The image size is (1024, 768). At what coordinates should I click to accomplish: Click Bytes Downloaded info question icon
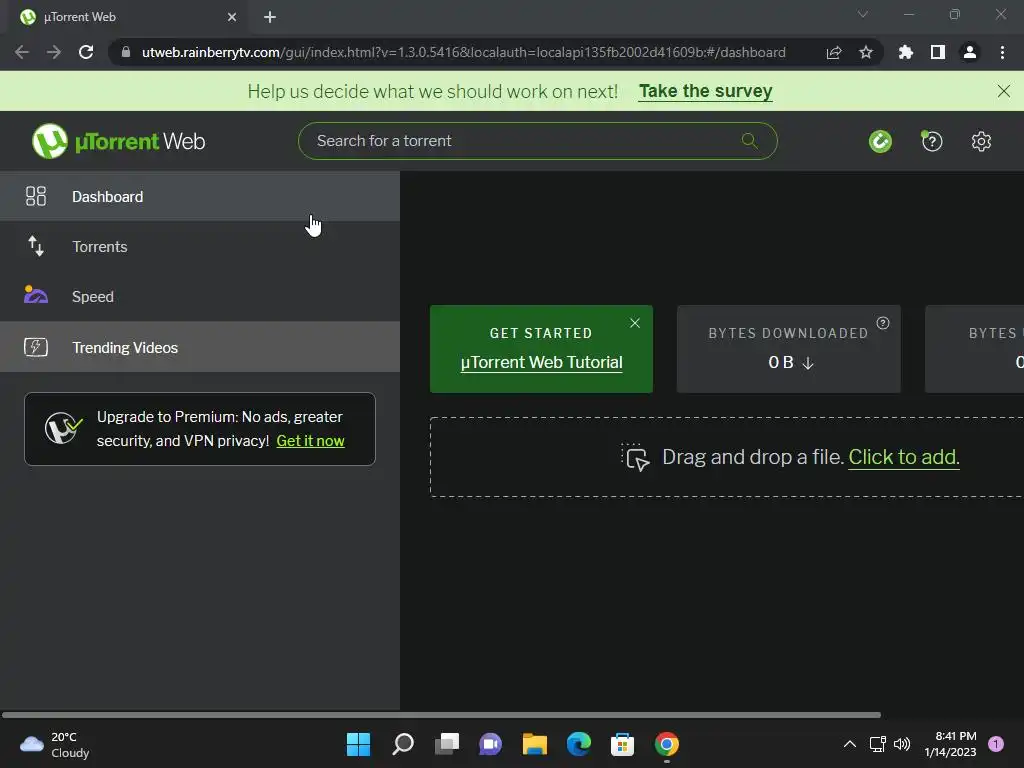pos(883,323)
